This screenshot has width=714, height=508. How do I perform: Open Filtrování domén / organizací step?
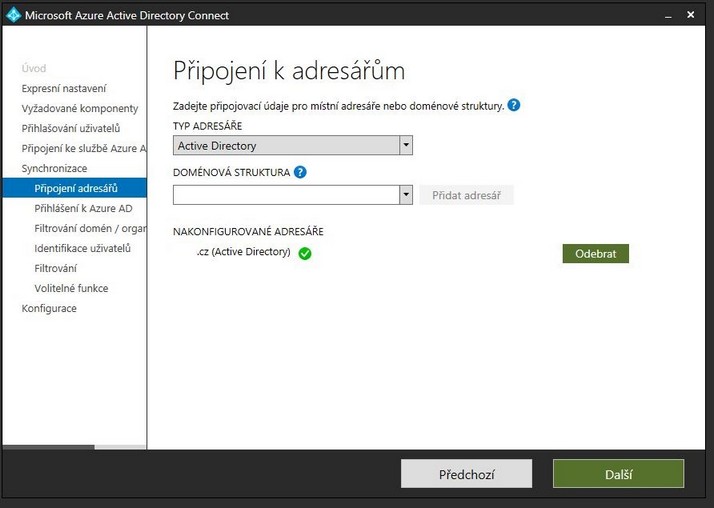tap(90, 229)
